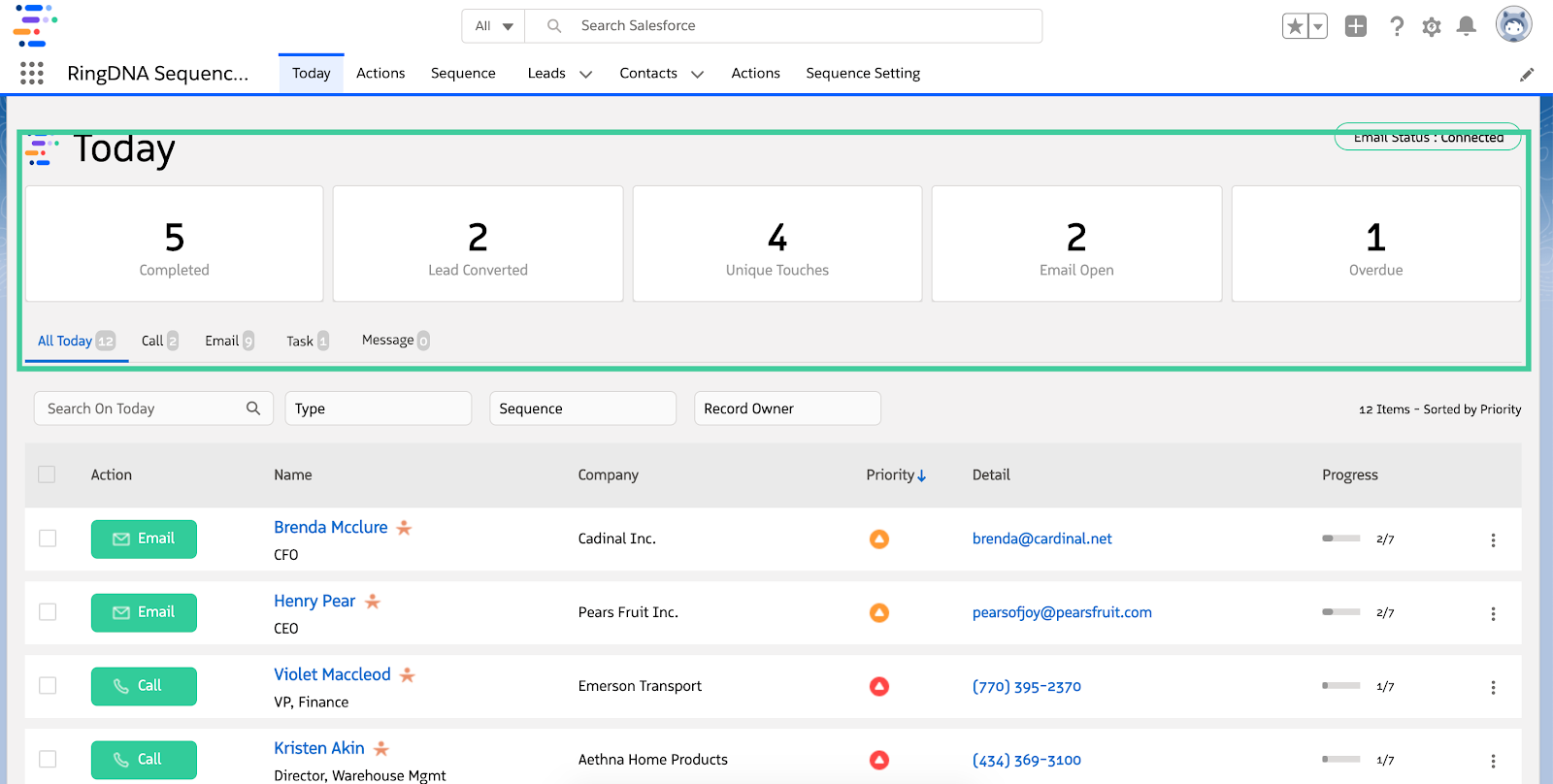Open the row menu for Henry Pear
This screenshot has height=784, width=1553.
tap(1493, 614)
